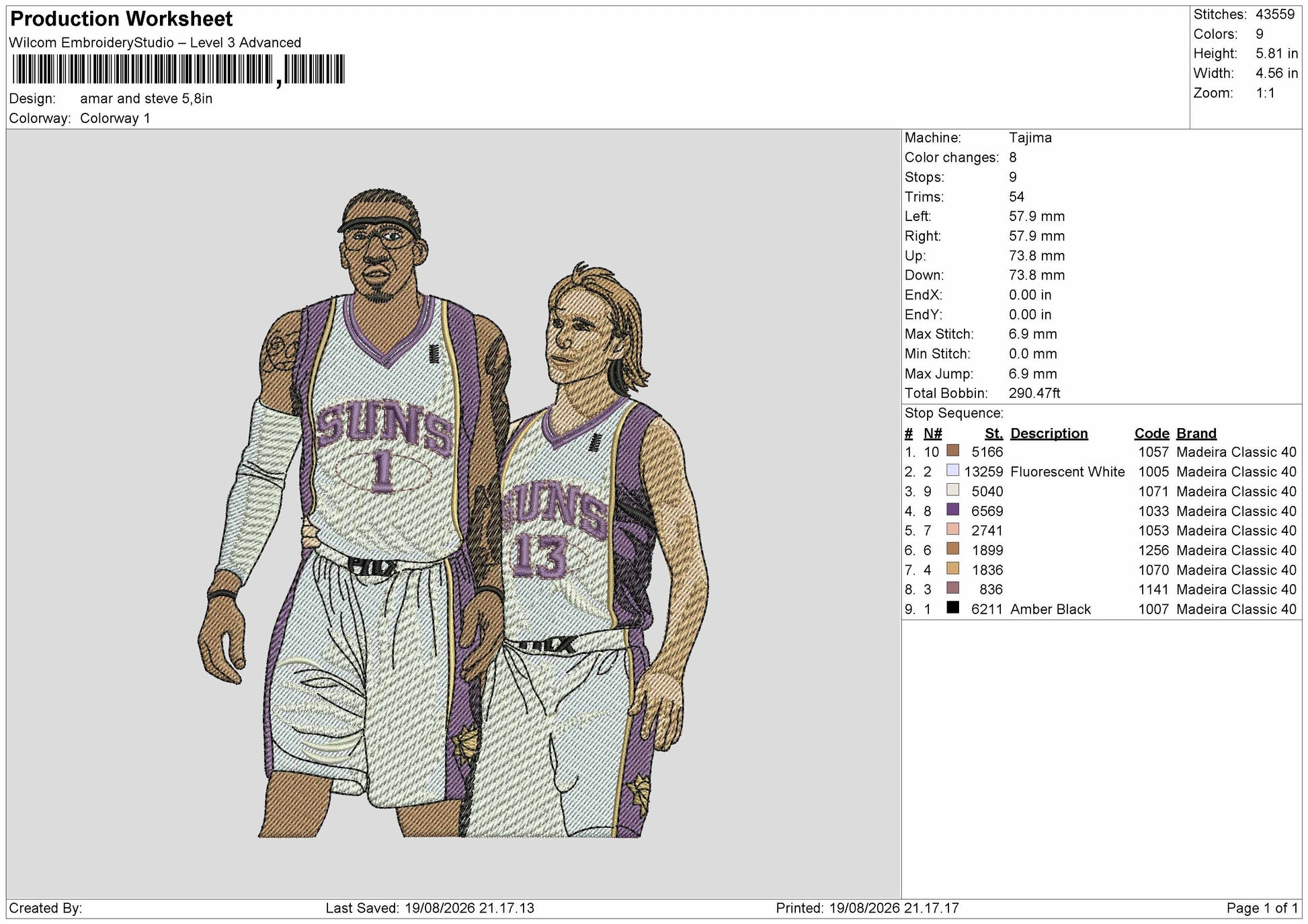Select the "Code" column header

click(x=1152, y=433)
